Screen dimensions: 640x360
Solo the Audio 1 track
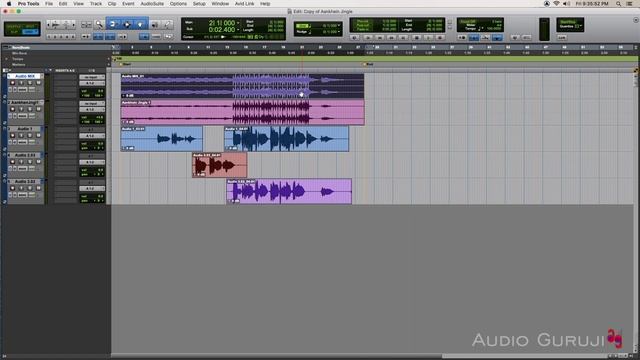click(x=30, y=135)
